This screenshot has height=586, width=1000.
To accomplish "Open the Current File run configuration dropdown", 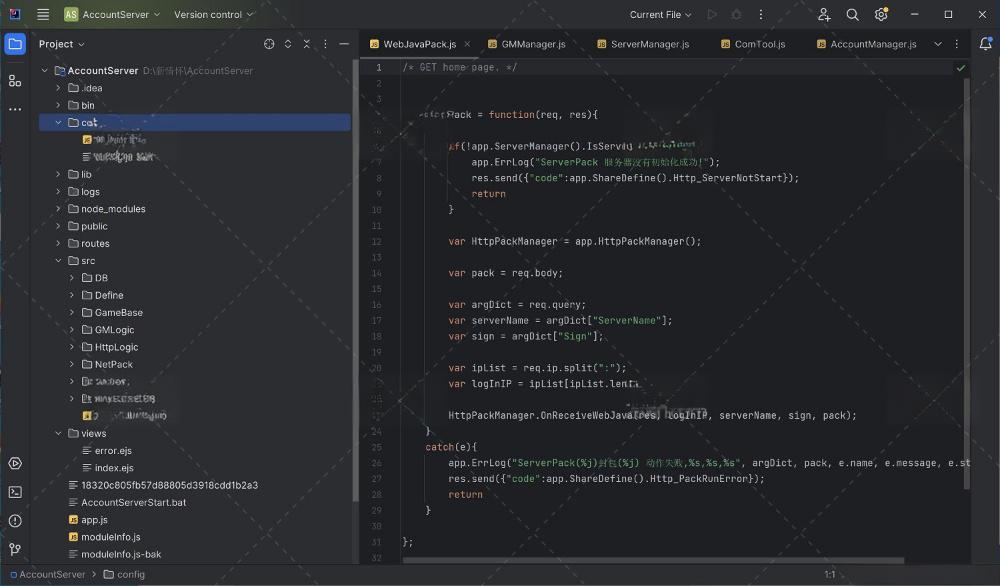I will (661, 15).
